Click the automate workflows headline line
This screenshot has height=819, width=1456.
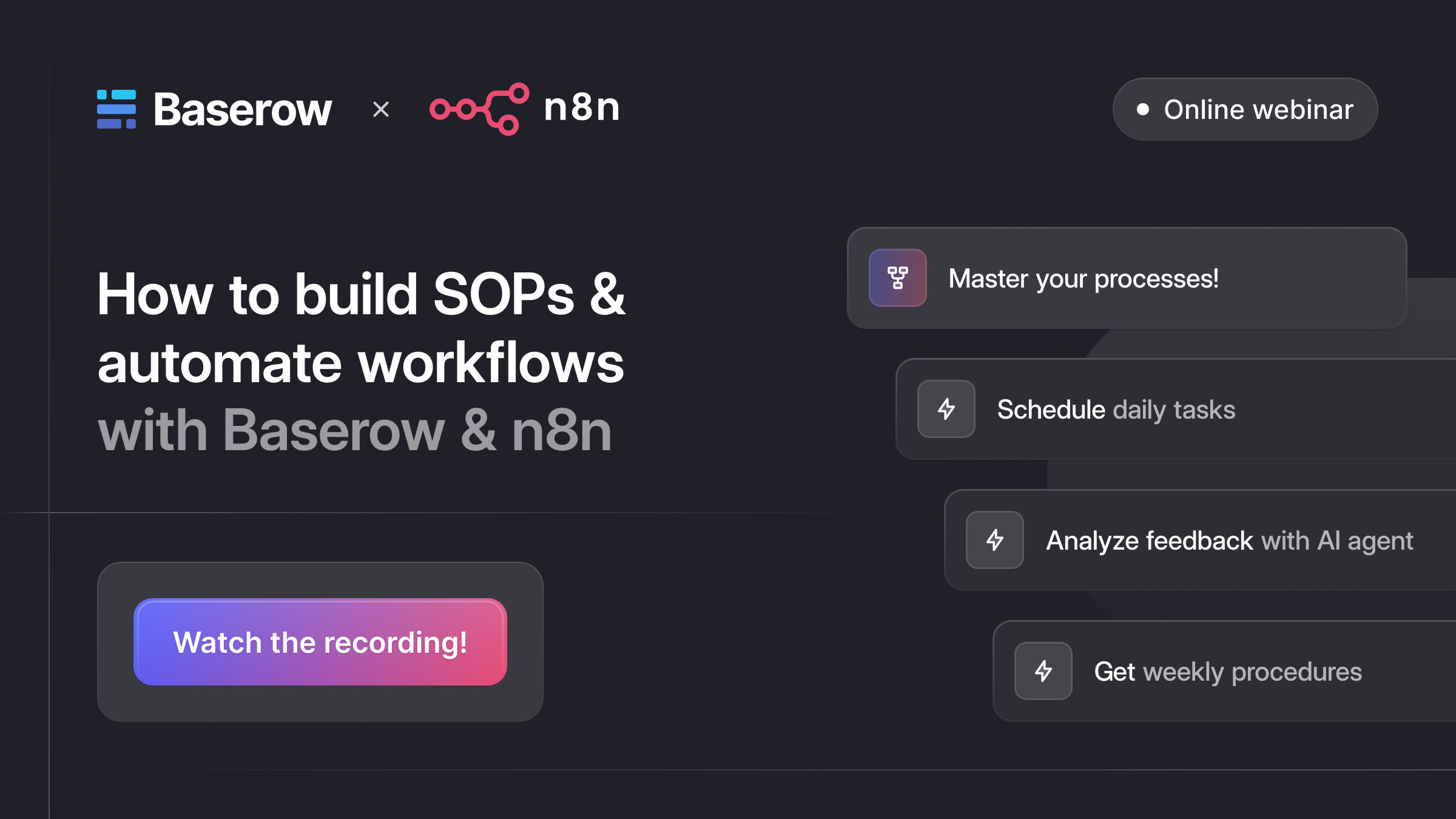tap(361, 363)
